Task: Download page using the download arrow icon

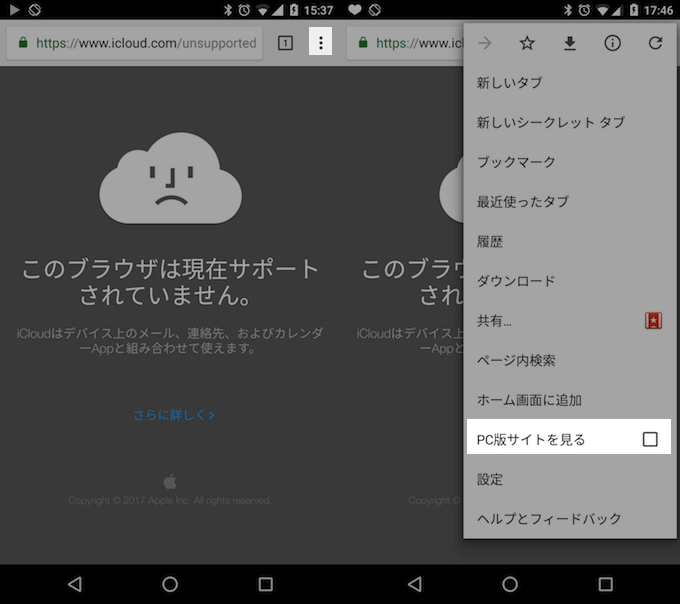Action: click(x=570, y=43)
